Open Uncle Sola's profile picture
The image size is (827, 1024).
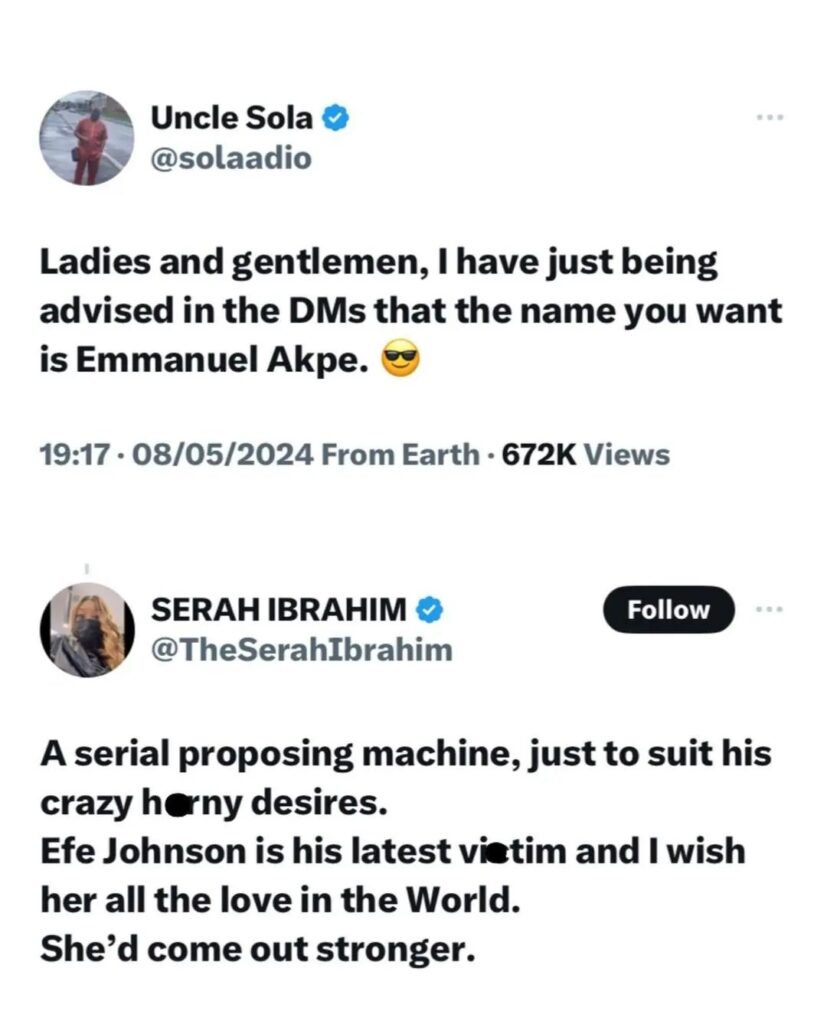pyautogui.click(x=86, y=138)
